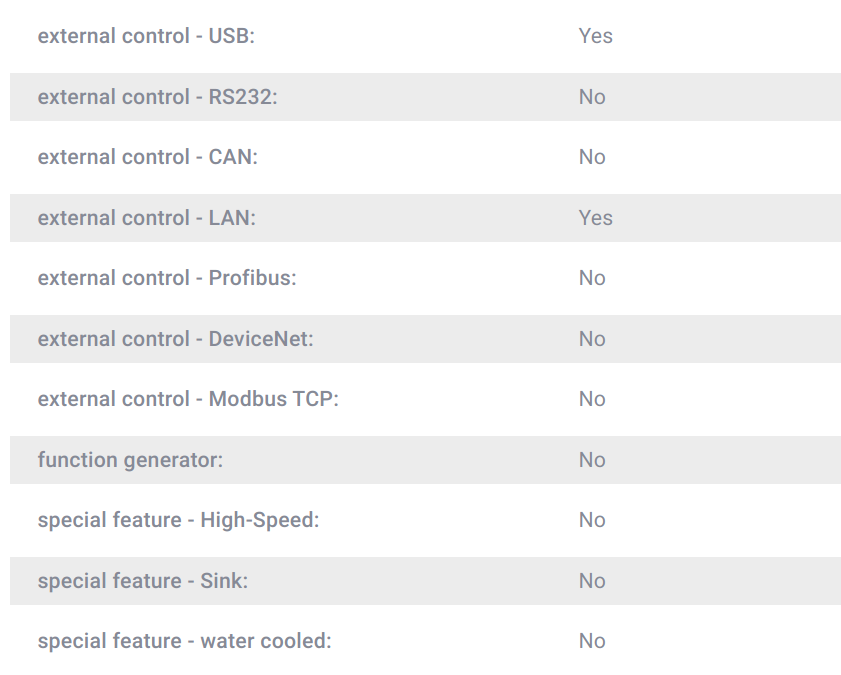The height and width of the screenshot is (675, 841).
Task: Click the 'special feature - water cooled:' label
Action: click(x=185, y=641)
